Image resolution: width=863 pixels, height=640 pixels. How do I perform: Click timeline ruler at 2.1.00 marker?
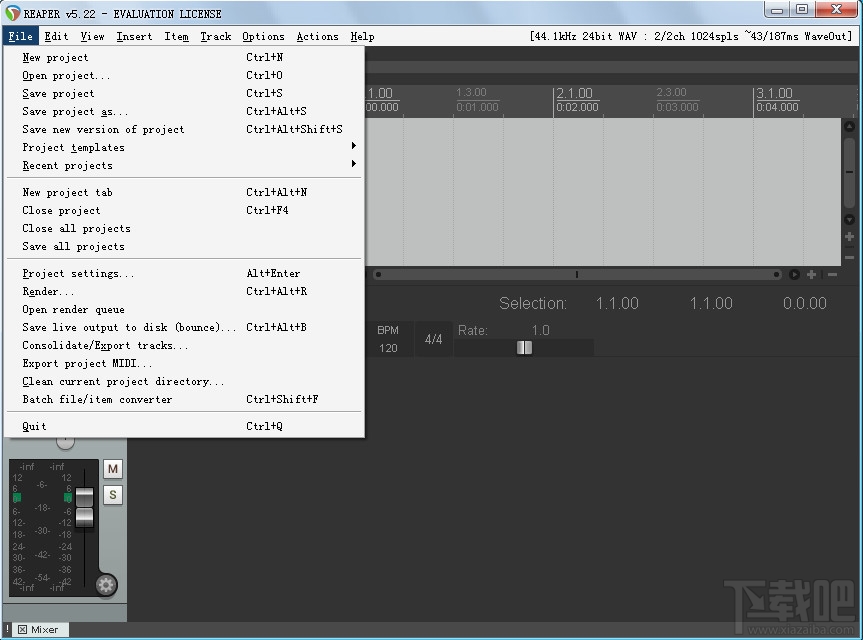(575, 100)
